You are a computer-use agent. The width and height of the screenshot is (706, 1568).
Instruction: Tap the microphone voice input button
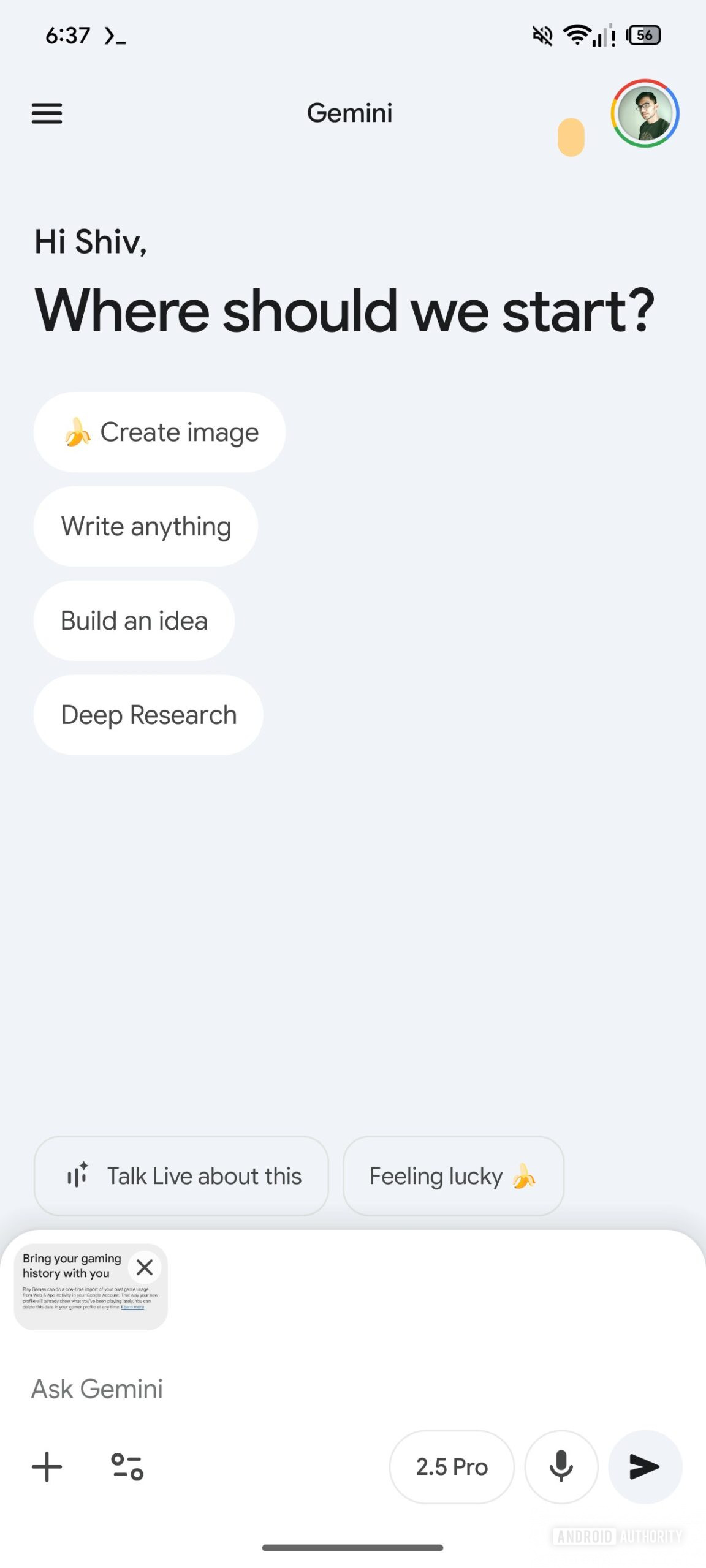pyautogui.click(x=561, y=1466)
